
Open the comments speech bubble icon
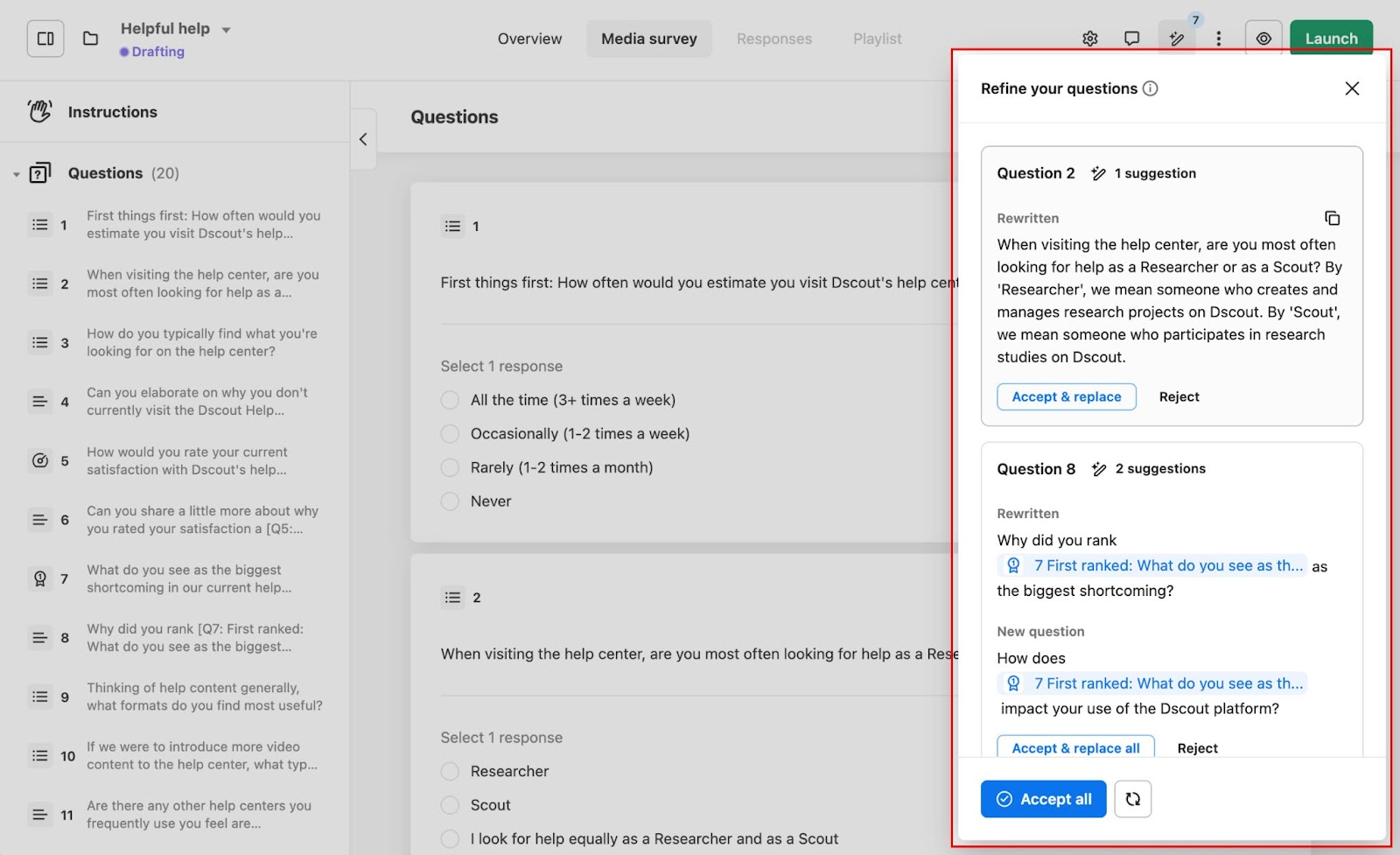point(1131,39)
